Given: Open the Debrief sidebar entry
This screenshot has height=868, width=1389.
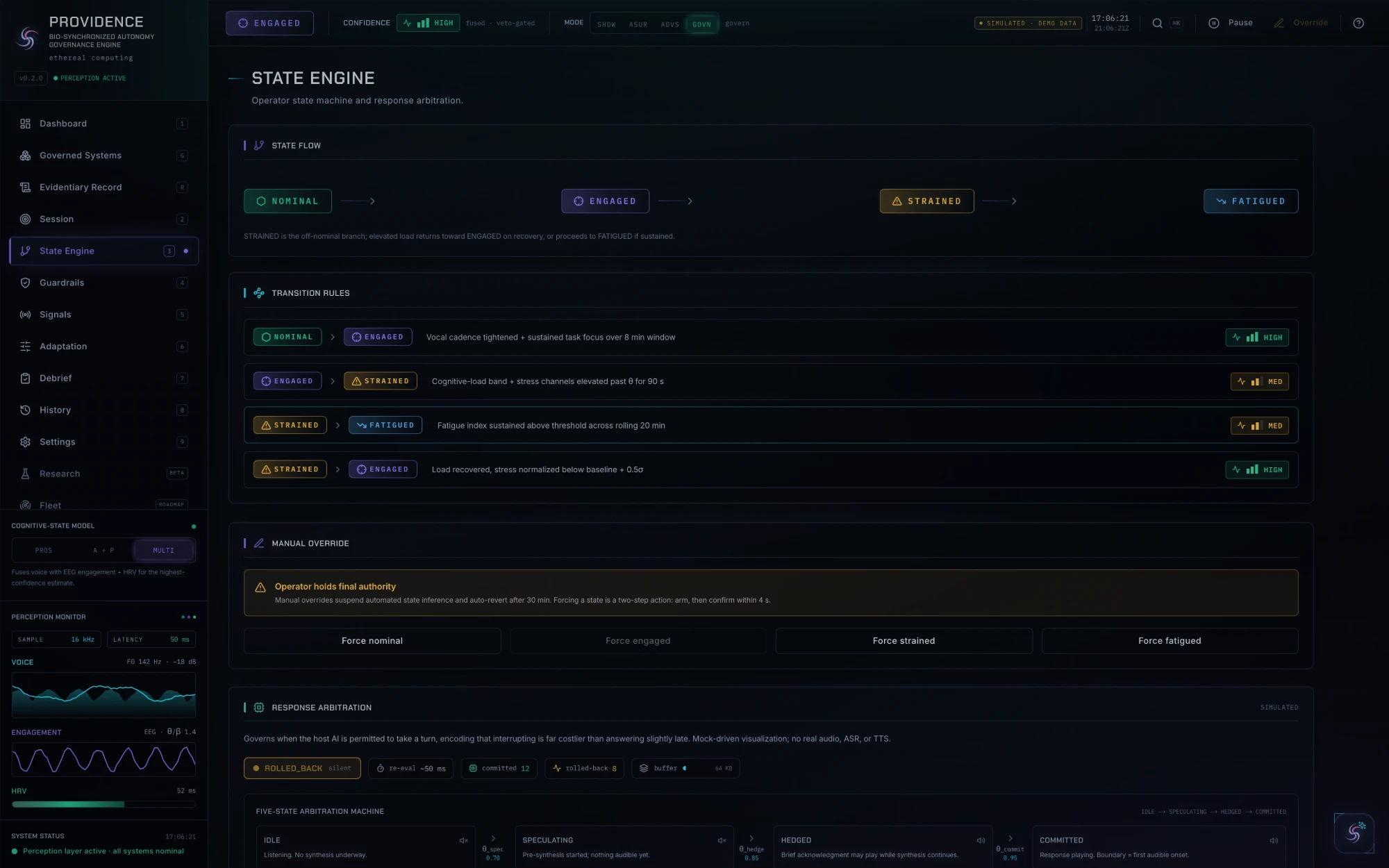Looking at the screenshot, I should coord(103,378).
